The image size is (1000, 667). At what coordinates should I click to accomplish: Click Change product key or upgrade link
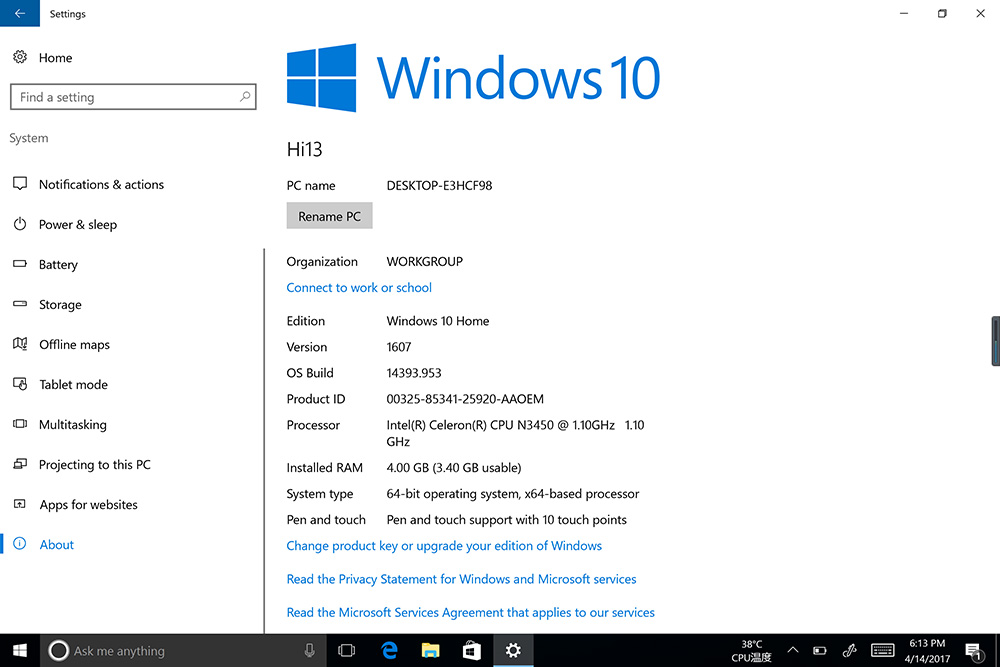(x=444, y=546)
